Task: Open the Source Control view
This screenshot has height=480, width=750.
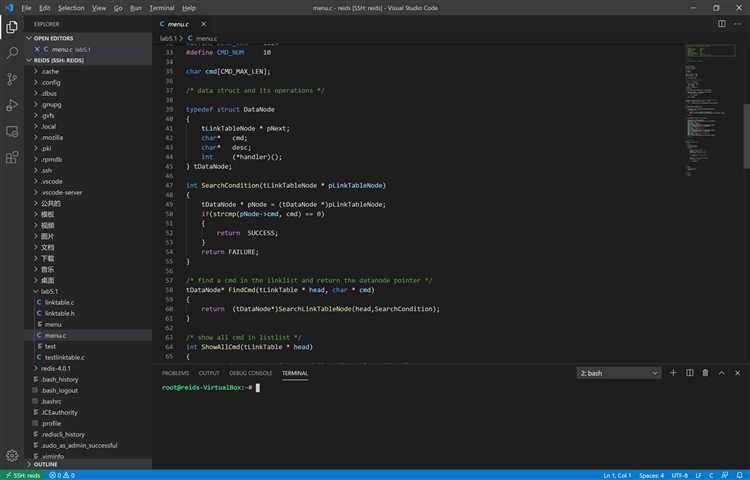Action: (12, 79)
